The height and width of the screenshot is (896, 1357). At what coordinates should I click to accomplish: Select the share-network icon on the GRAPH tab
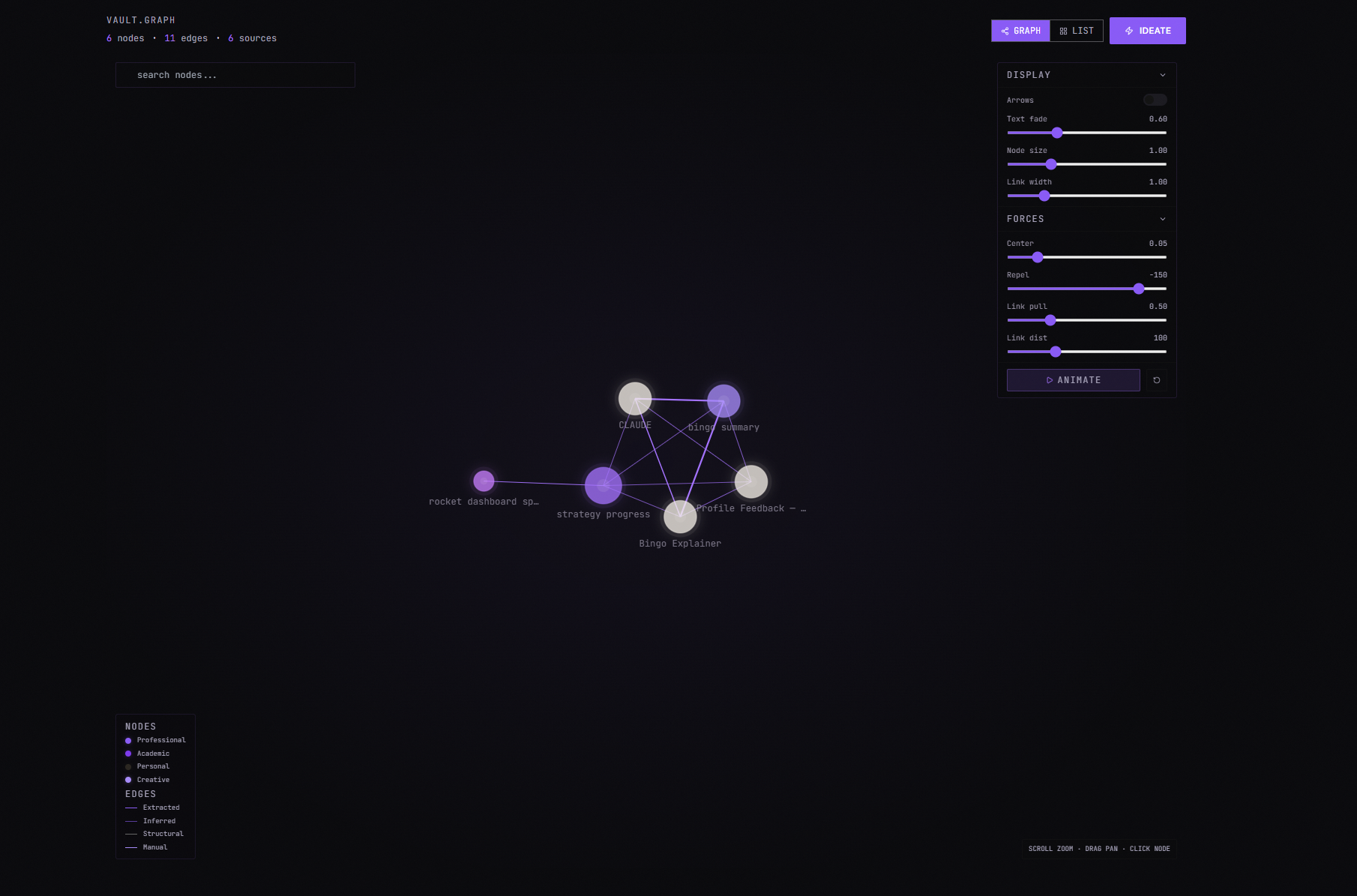click(x=1005, y=31)
